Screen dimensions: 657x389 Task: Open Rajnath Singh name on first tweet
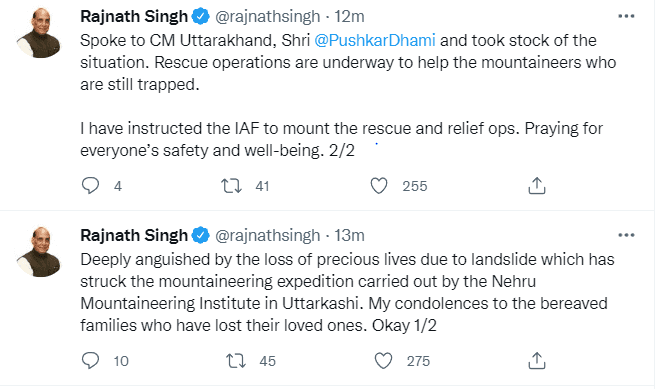134,16
